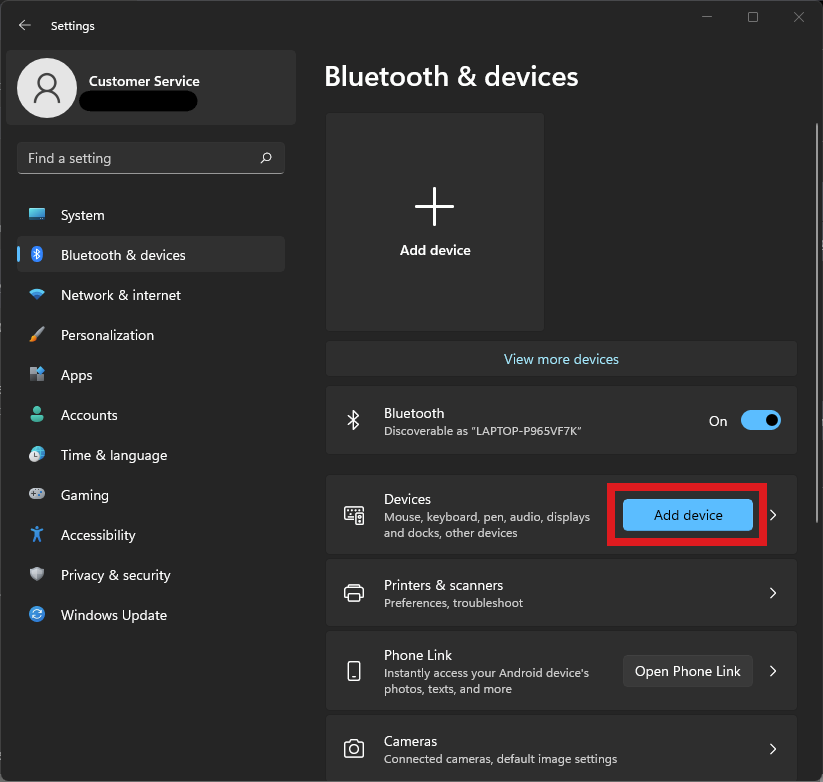Click the Apps sidebar icon
The height and width of the screenshot is (782, 823).
(37, 374)
